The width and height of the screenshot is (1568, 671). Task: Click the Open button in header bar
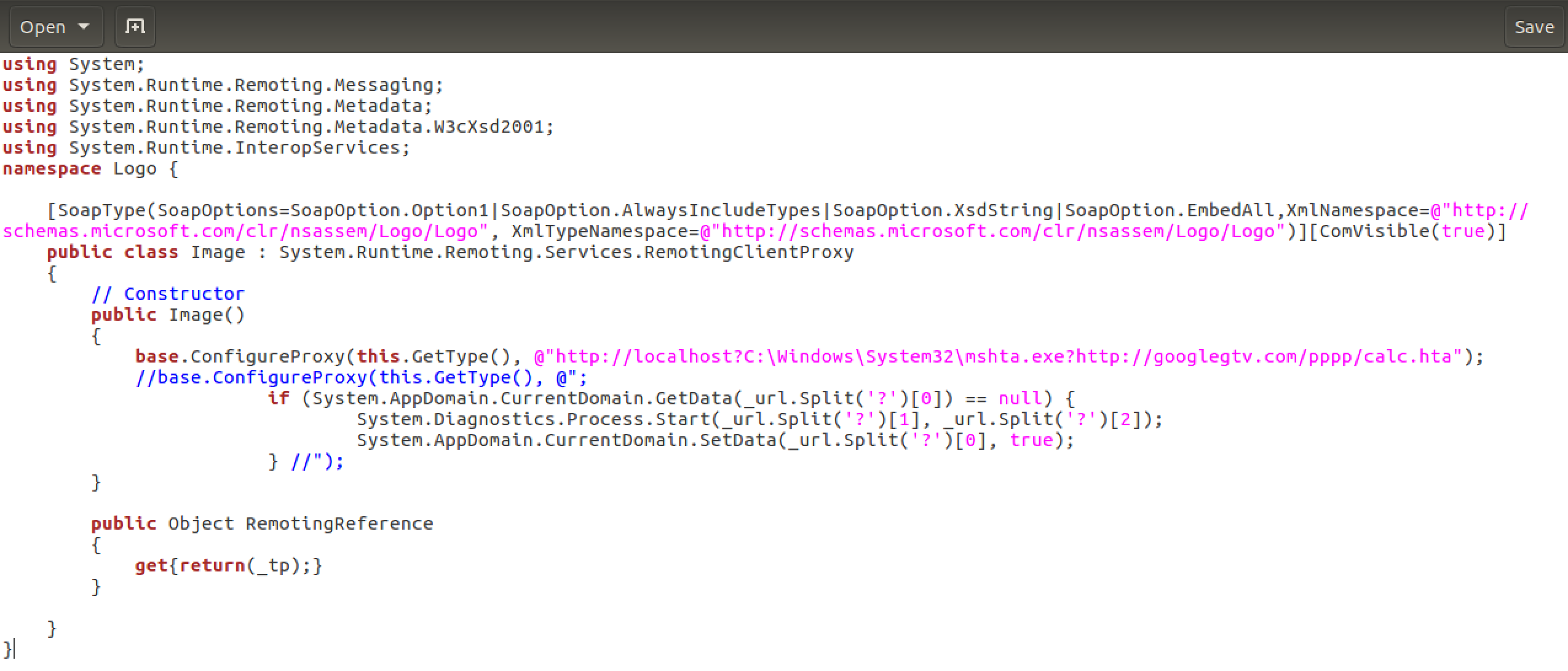pos(42,27)
